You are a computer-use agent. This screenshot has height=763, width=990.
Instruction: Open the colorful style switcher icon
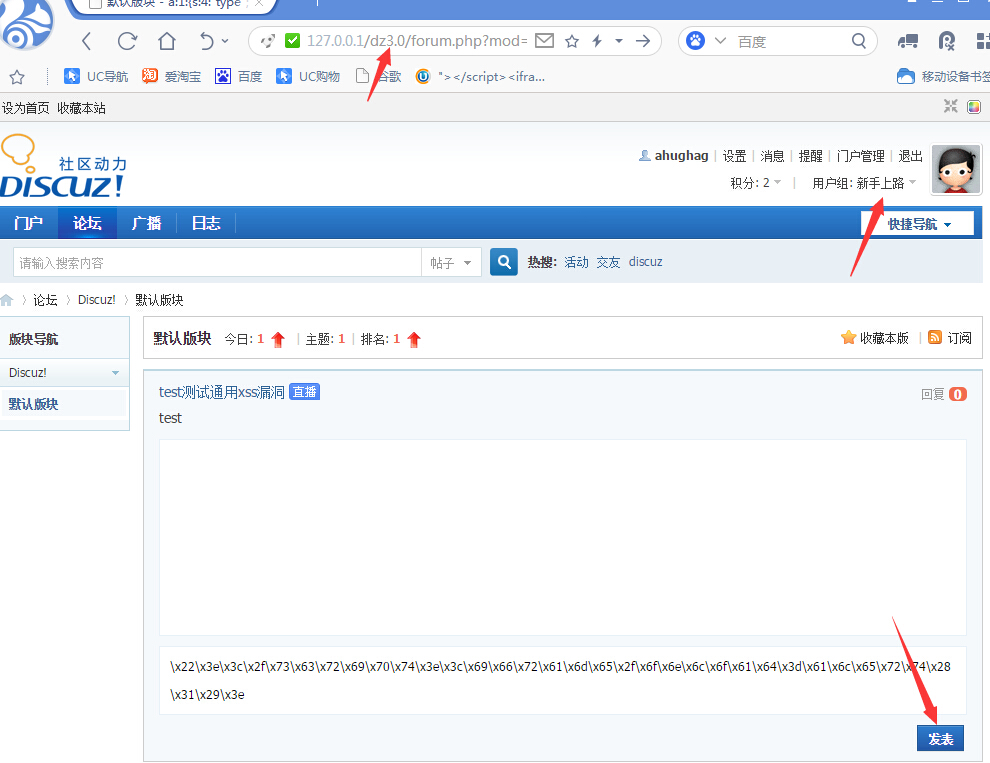[x=974, y=107]
